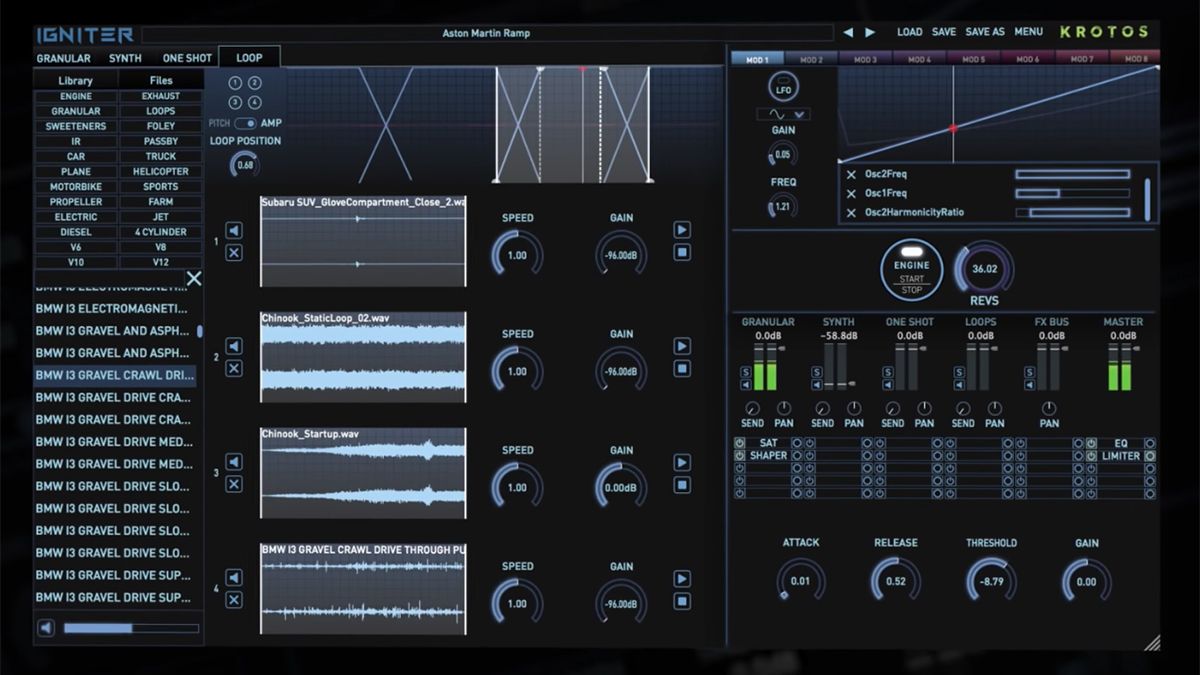Solo the Granular mixer channel
The image size is (1200, 675).
tap(746, 372)
